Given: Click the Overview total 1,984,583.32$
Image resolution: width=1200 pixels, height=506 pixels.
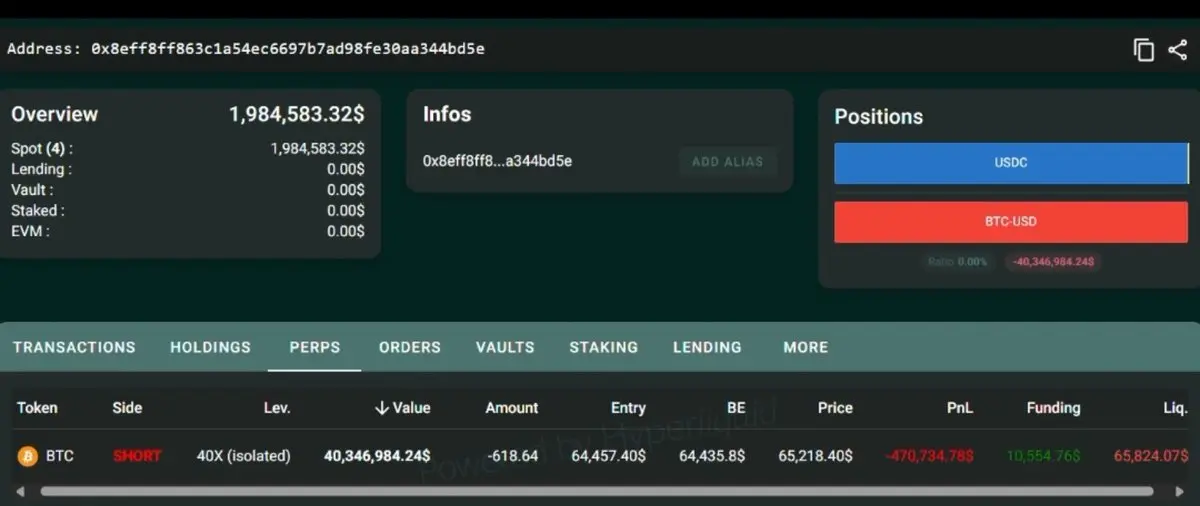Looking at the screenshot, I should [x=297, y=114].
